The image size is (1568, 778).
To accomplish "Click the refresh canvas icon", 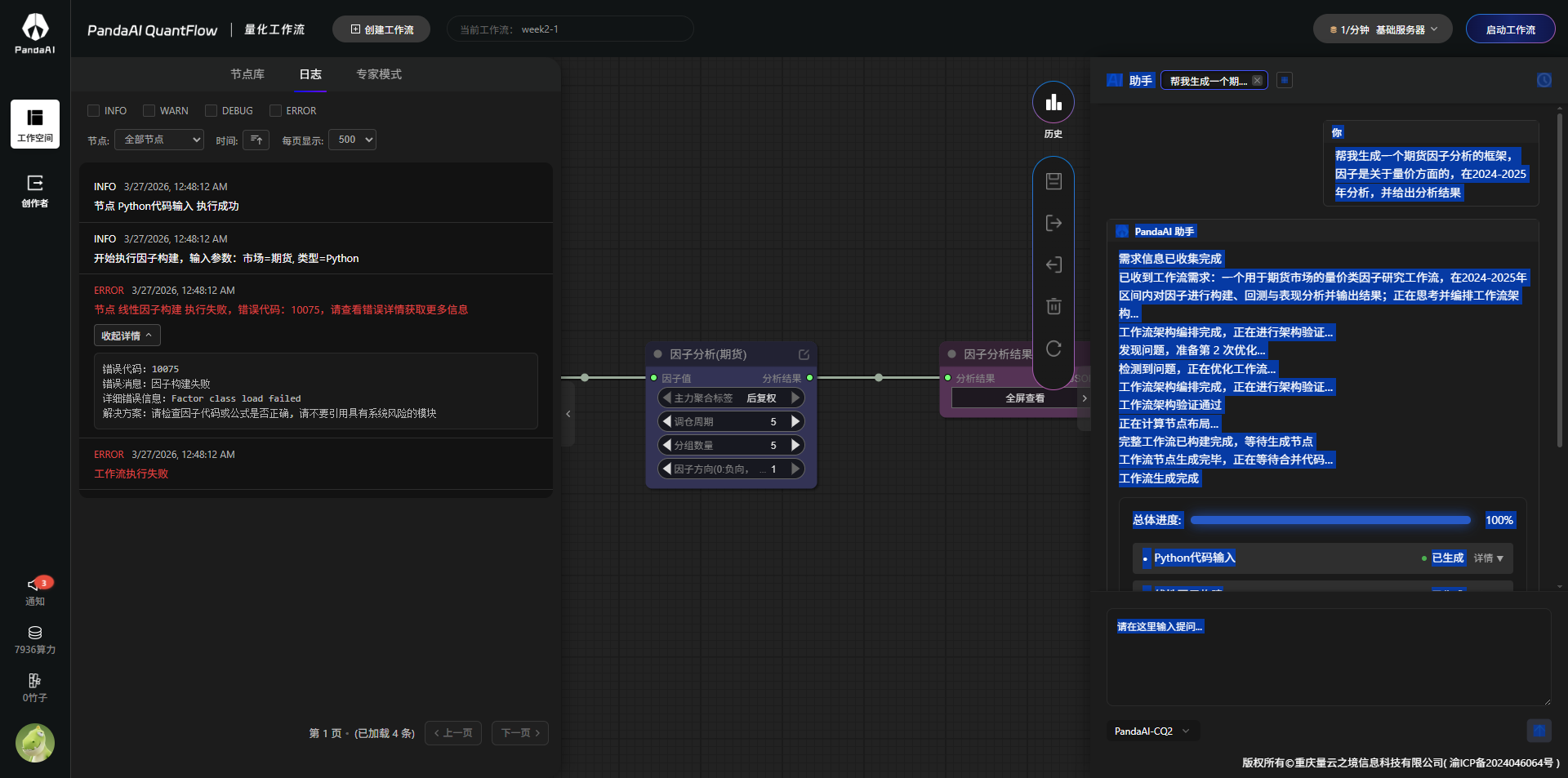I will pos(1053,349).
